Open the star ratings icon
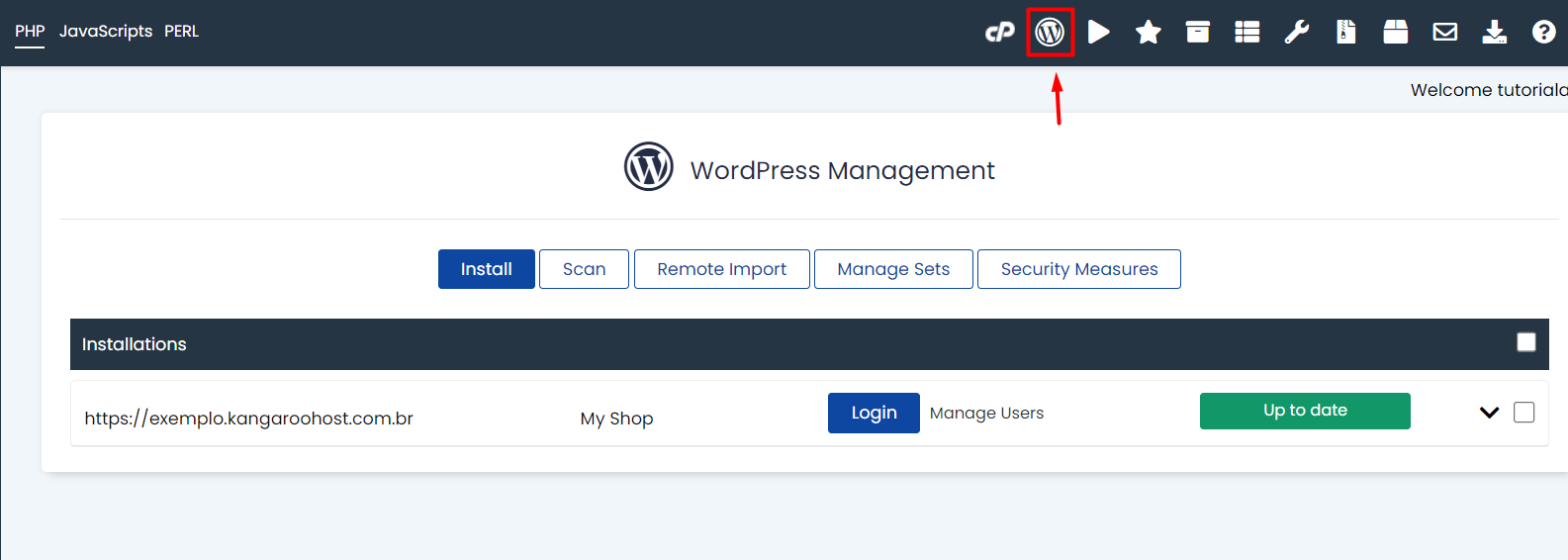The width and height of the screenshot is (1568, 560). pos(1149,33)
